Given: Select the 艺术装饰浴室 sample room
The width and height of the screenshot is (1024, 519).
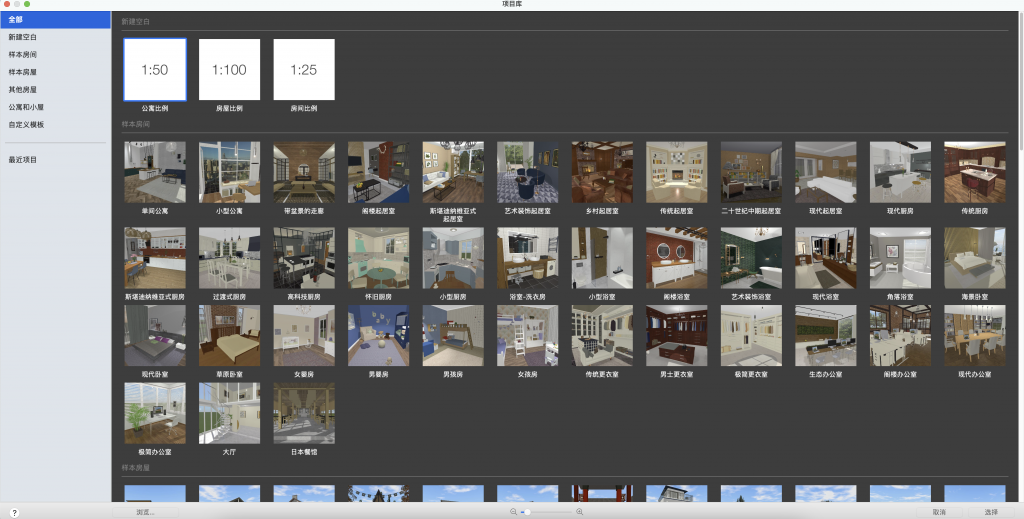Looking at the screenshot, I should [751, 258].
